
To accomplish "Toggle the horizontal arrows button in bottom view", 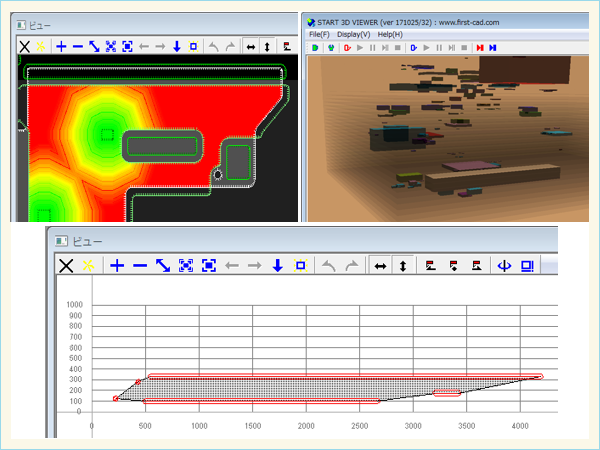I will coord(380,265).
